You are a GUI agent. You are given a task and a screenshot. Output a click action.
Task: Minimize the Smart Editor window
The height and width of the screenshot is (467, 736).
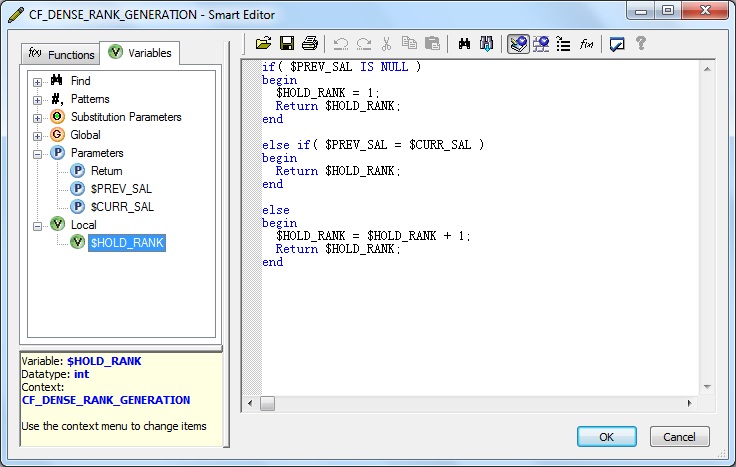(642, 10)
